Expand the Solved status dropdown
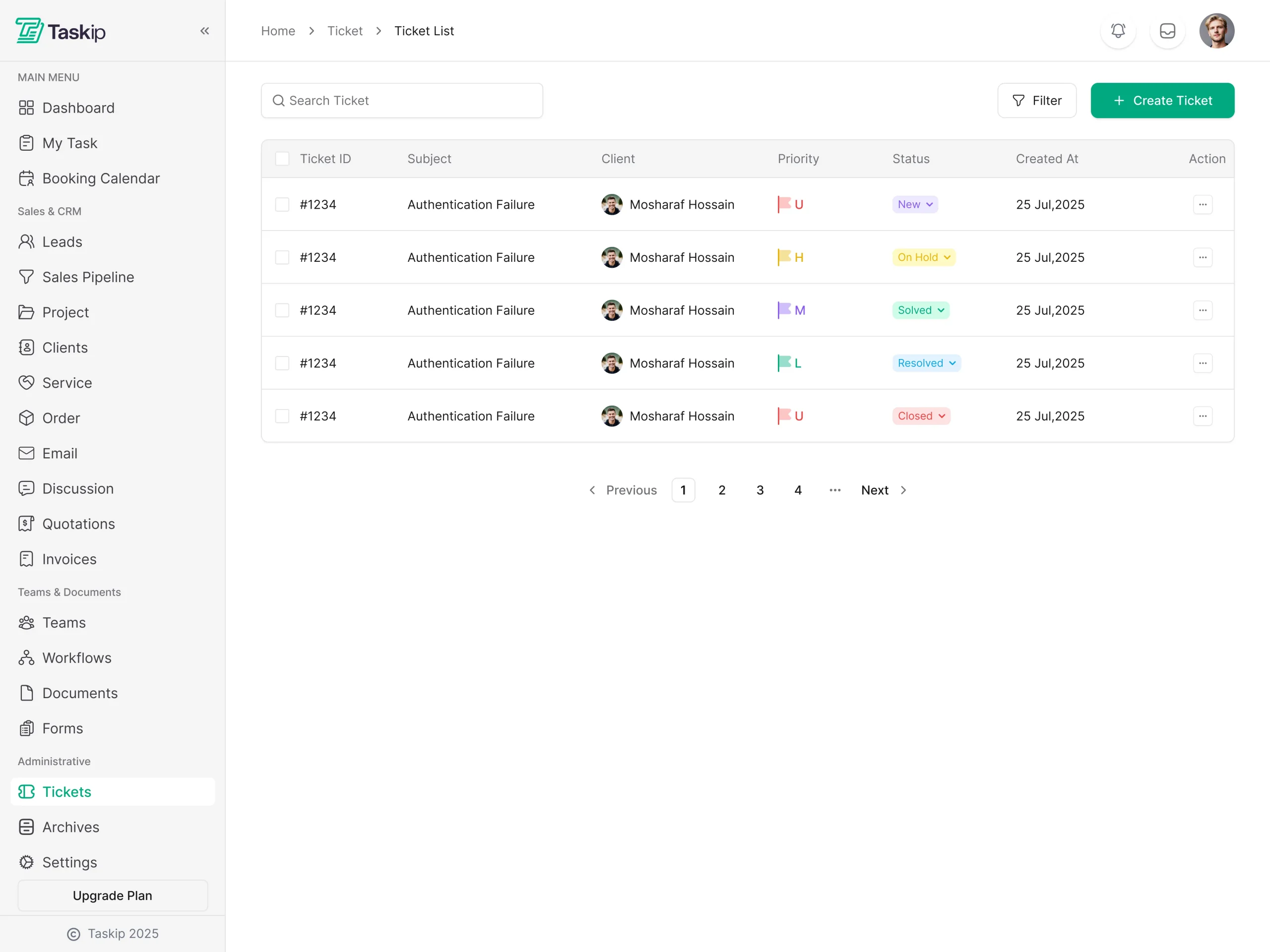The image size is (1270, 952). click(920, 310)
